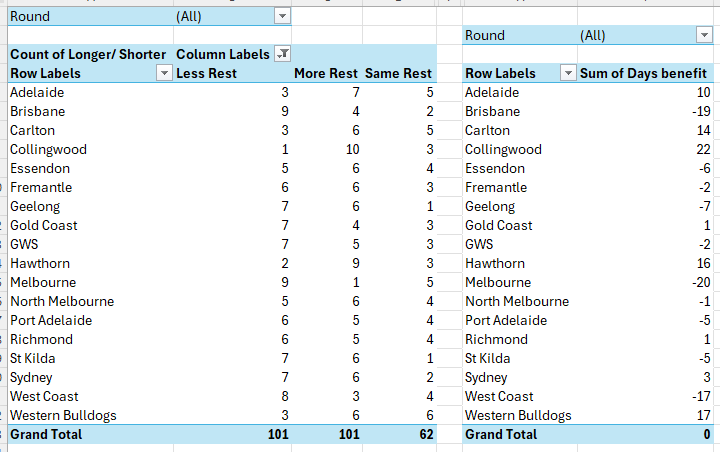Image resolution: width=720 pixels, height=452 pixels.
Task: Select the right pivot's Round filter label
Action: [485, 35]
